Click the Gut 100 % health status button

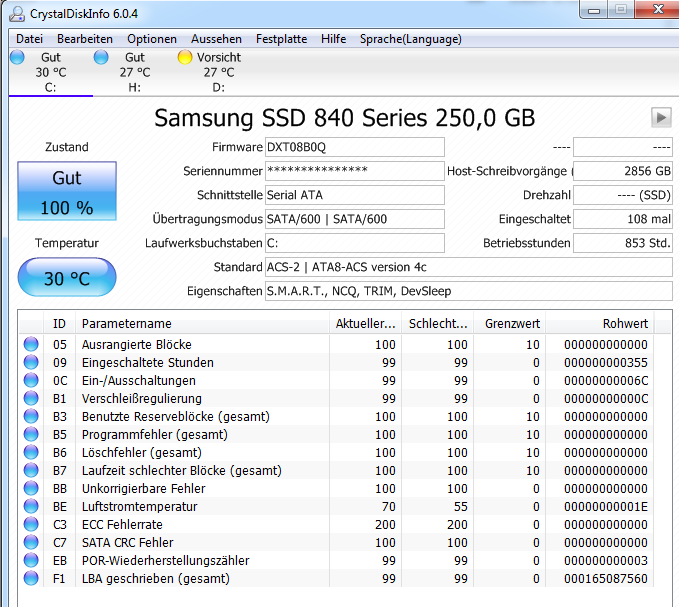coord(67,191)
